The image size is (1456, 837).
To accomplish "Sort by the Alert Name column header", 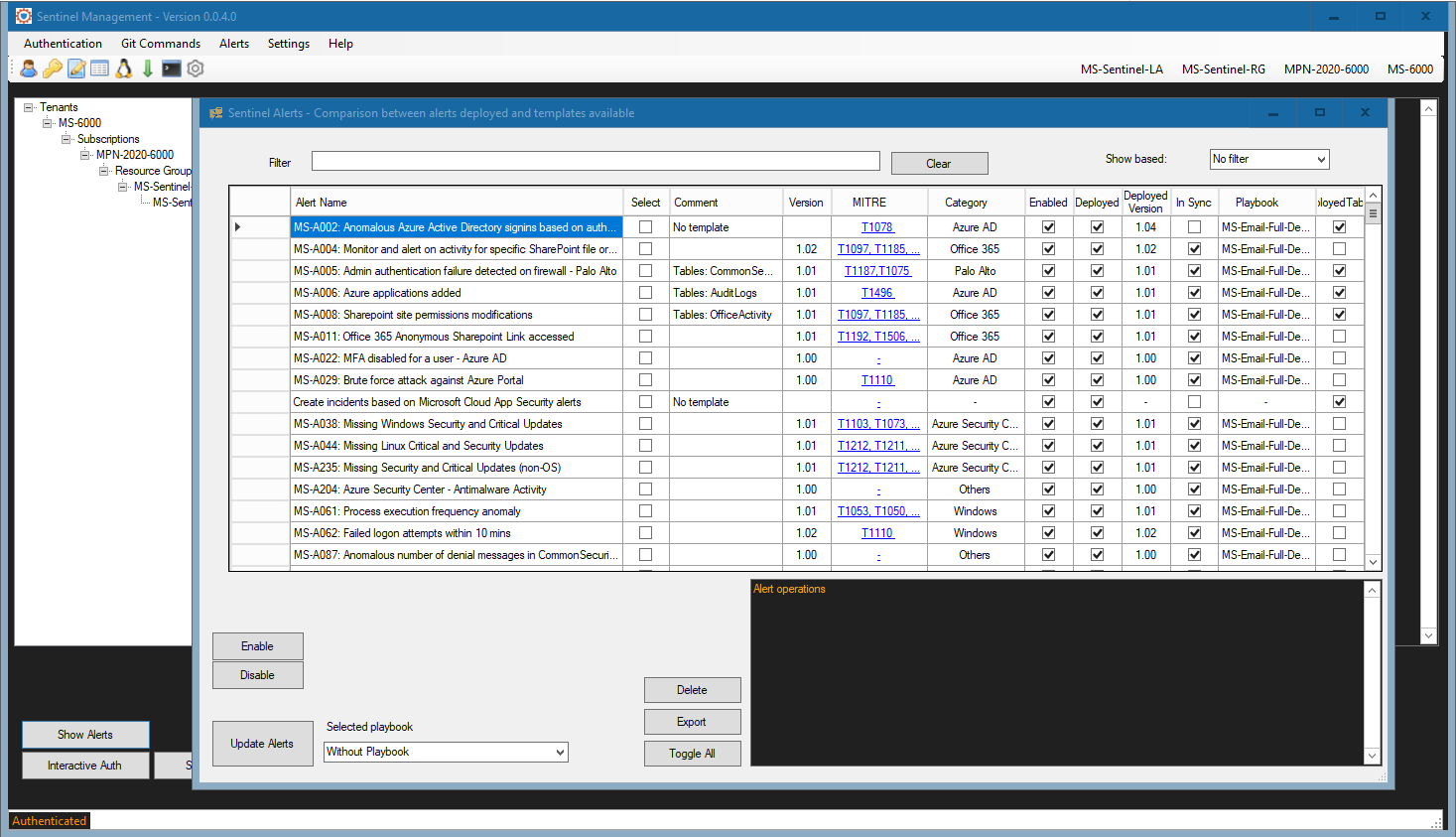I will point(457,203).
